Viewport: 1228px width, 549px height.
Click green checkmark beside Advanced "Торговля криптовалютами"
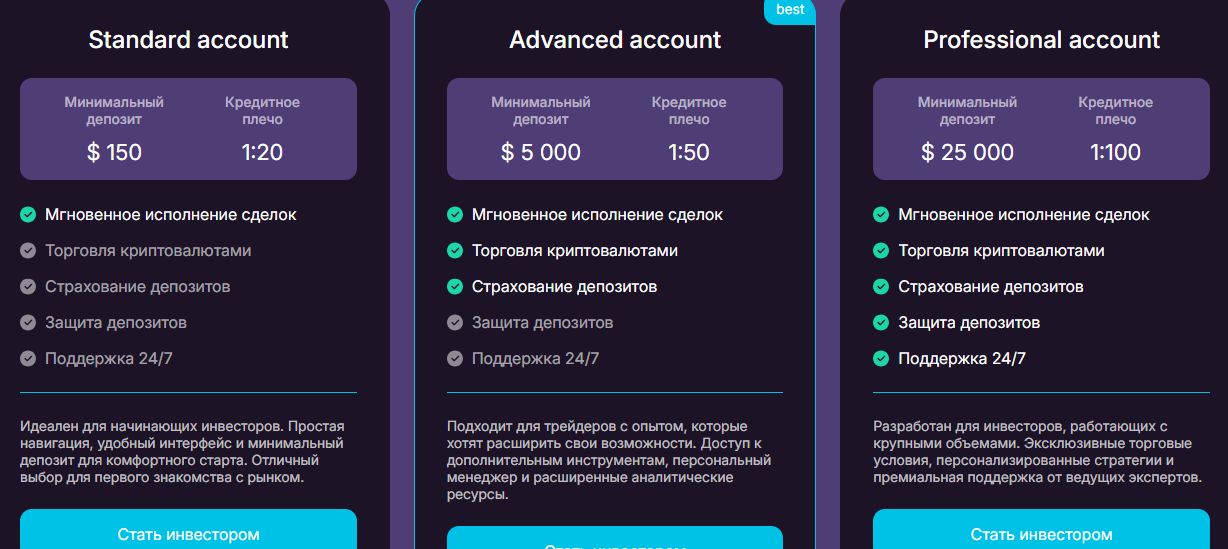pyautogui.click(x=455, y=251)
